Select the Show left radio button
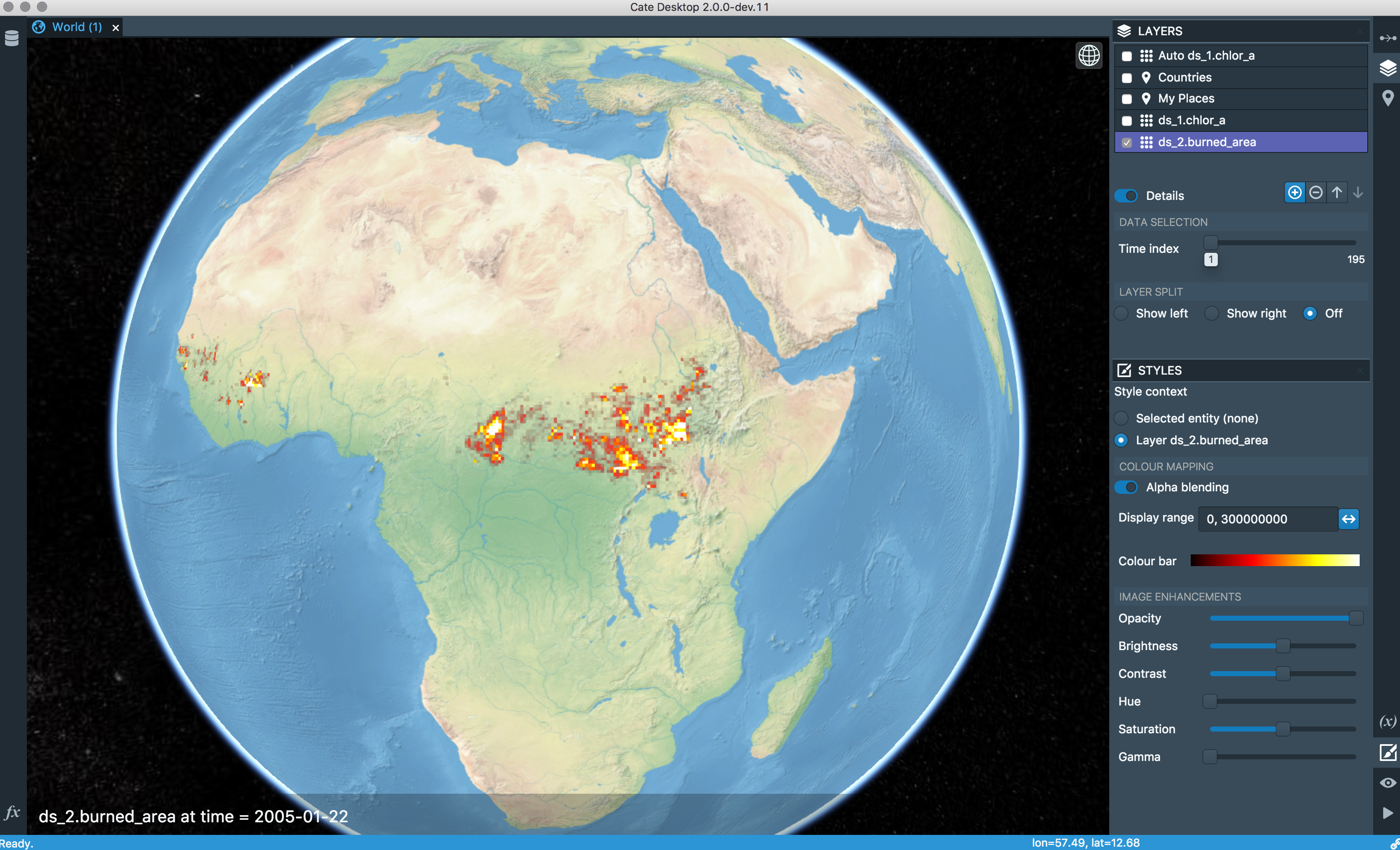Viewport: 1400px width, 850px height. pos(1121,313)
